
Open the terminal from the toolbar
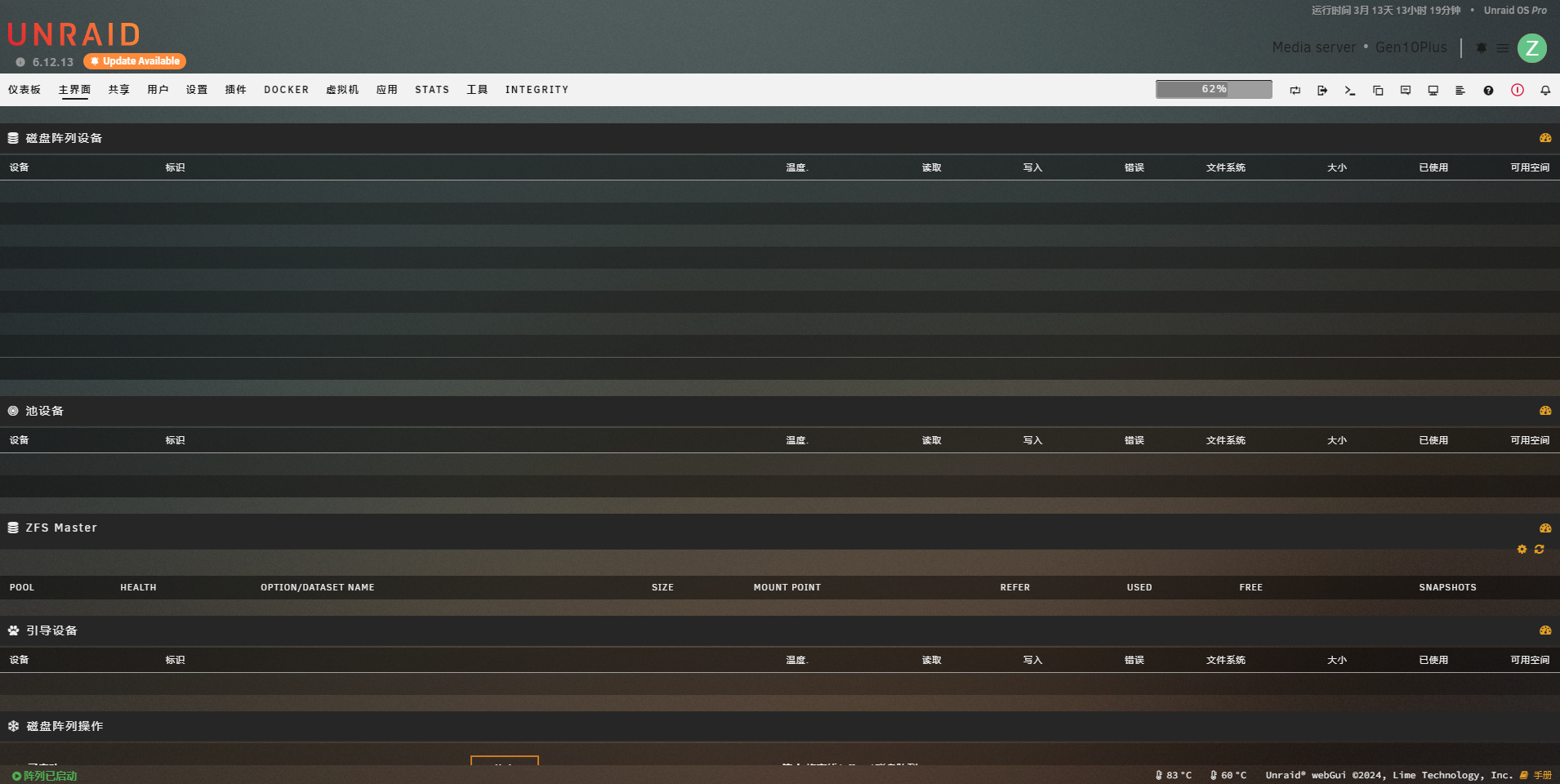1349,91
